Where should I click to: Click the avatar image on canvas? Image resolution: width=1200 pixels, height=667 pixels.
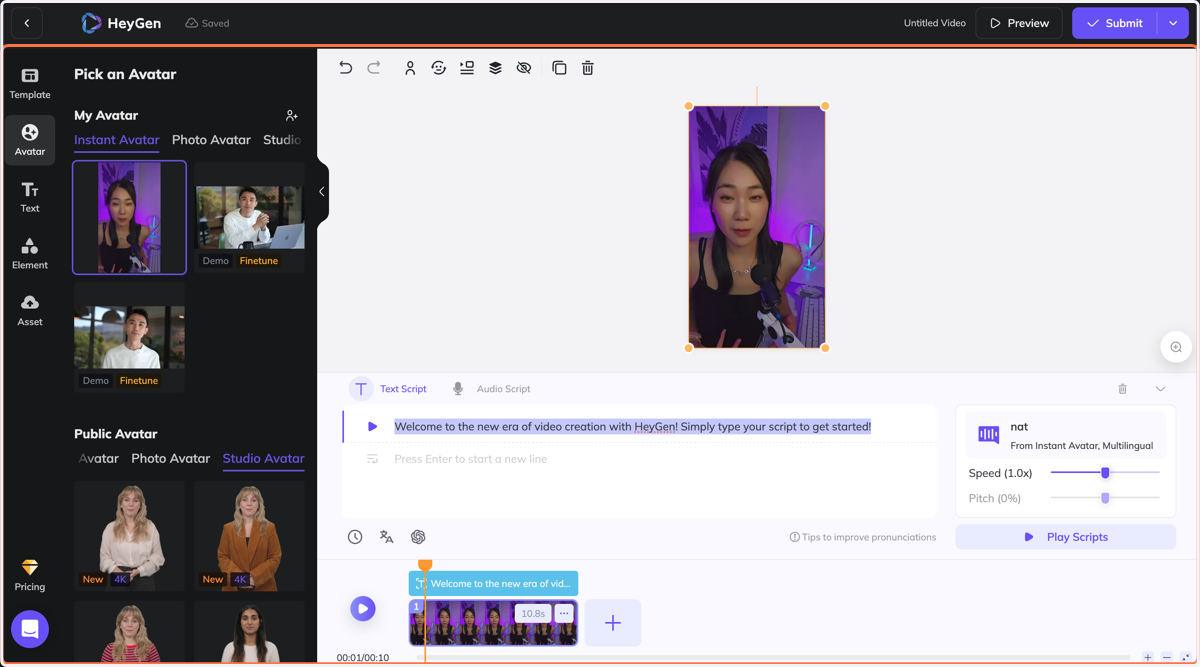[x=757, y=227]
